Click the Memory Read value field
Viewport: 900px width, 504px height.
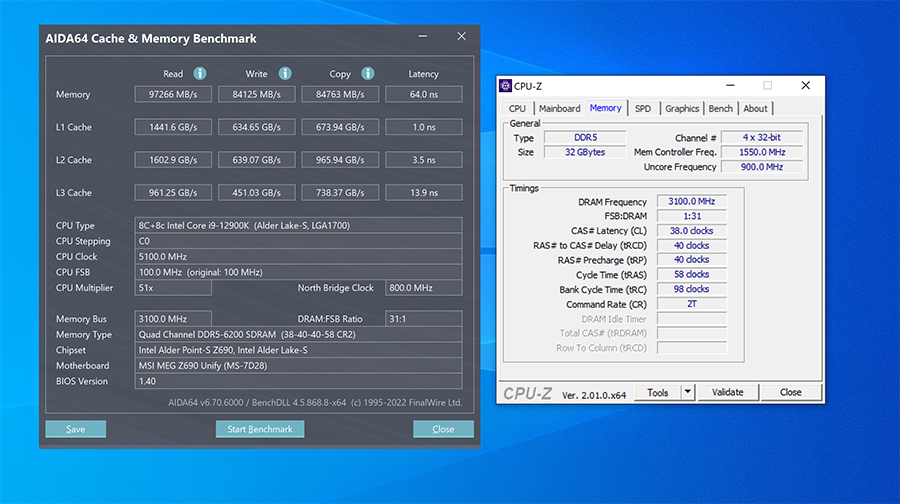[173, 95]
